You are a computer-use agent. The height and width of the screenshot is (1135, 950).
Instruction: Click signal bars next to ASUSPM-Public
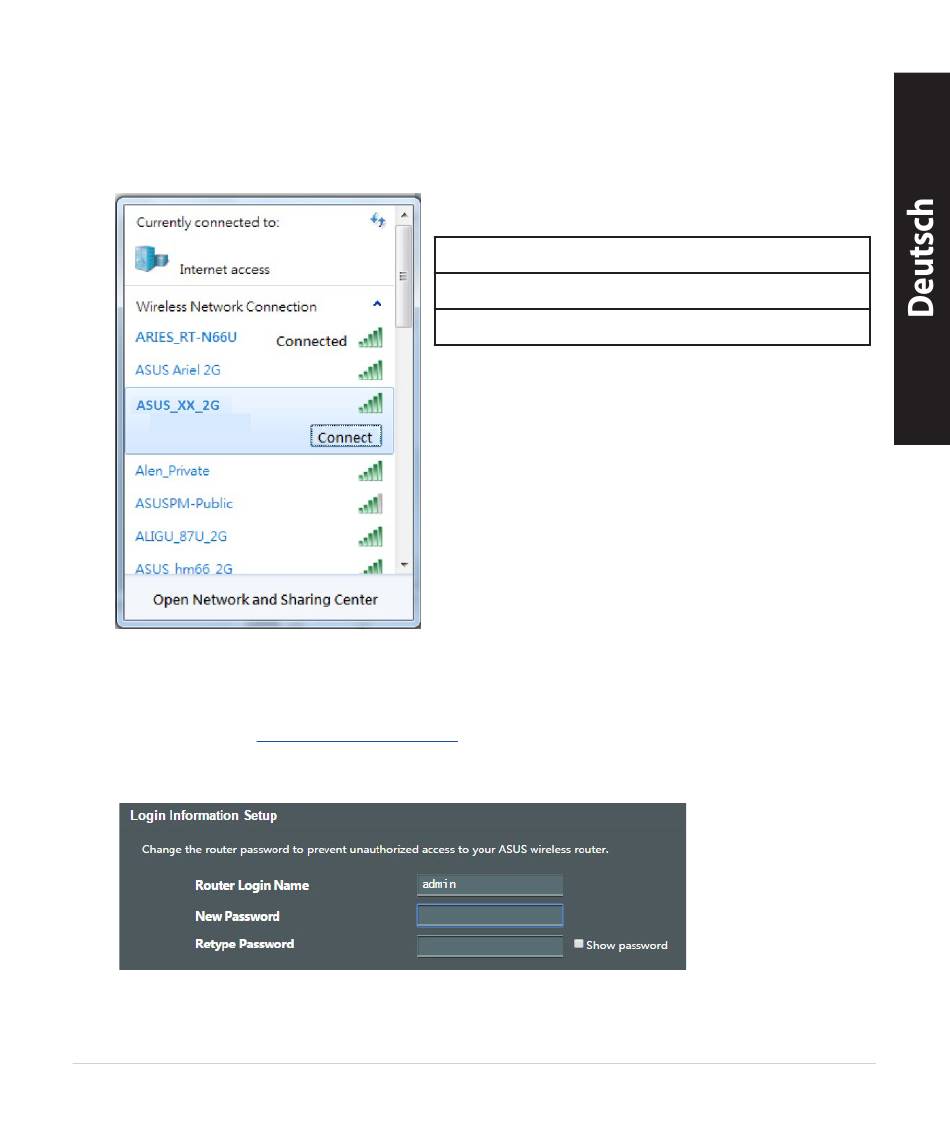pos(370,504)
